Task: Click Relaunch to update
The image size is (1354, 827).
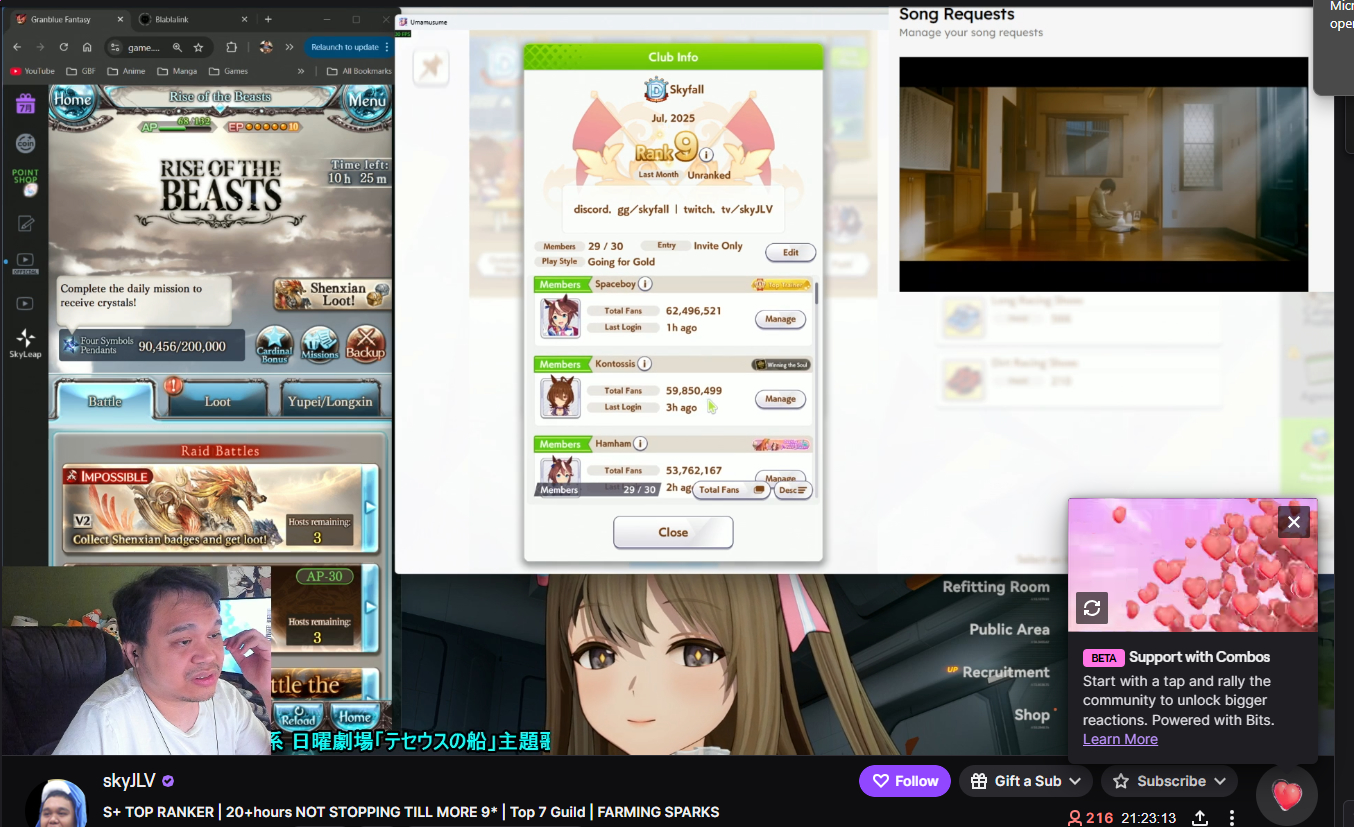Action: tap(345, 47)
